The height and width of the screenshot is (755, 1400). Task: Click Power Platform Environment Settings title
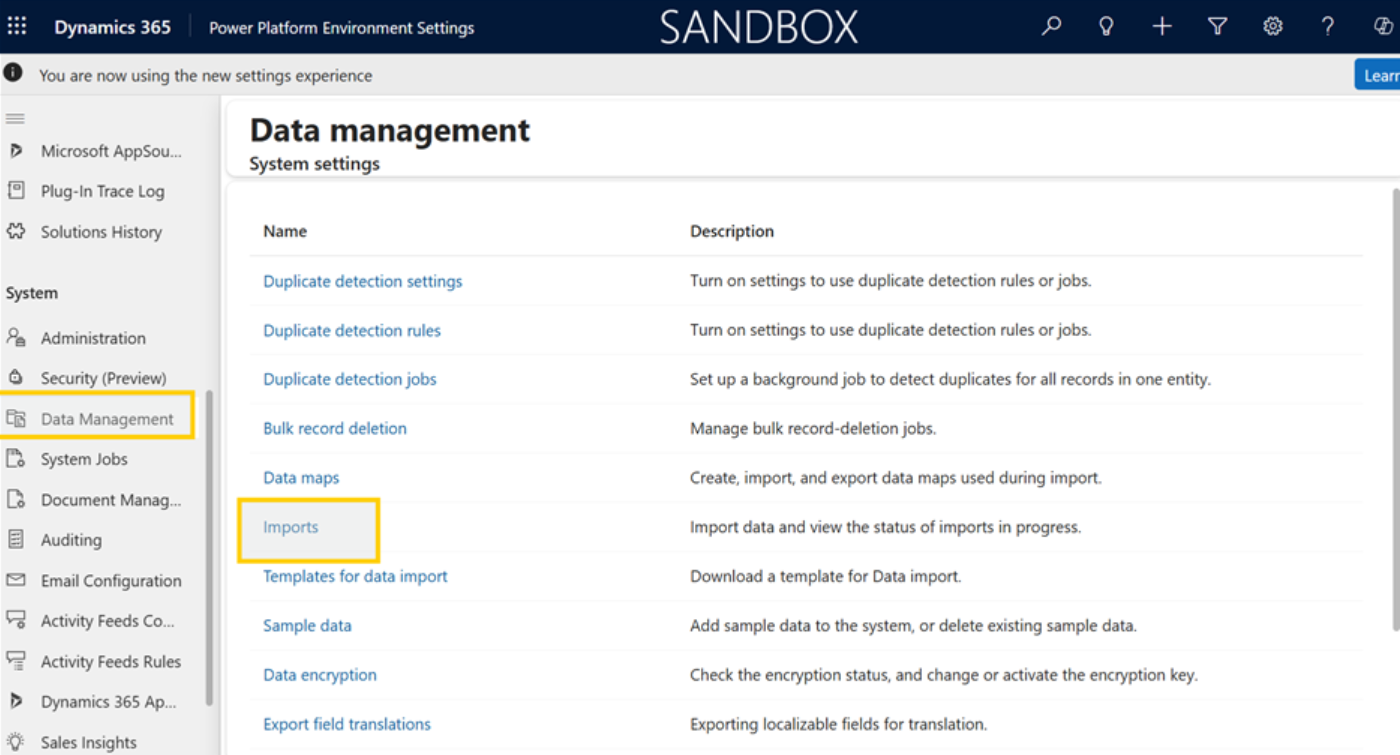[x=341, y=28]
